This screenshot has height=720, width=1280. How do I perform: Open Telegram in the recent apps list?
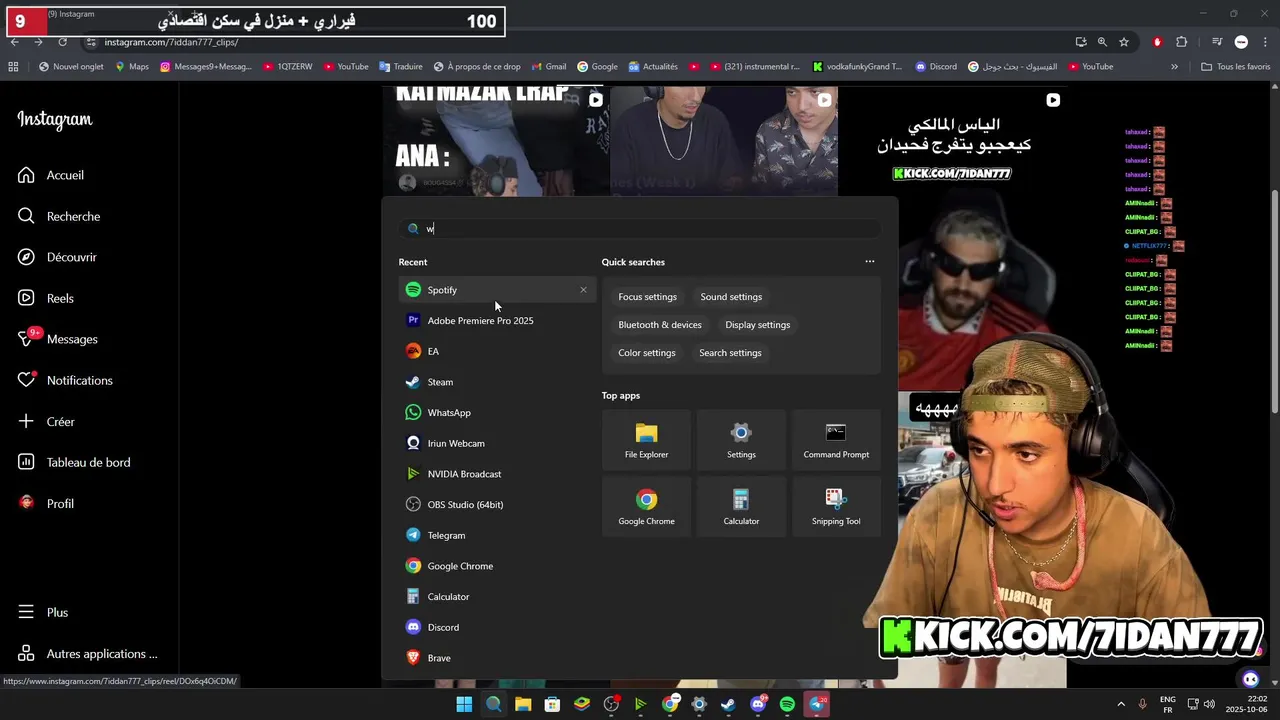[x=496, y=535]
